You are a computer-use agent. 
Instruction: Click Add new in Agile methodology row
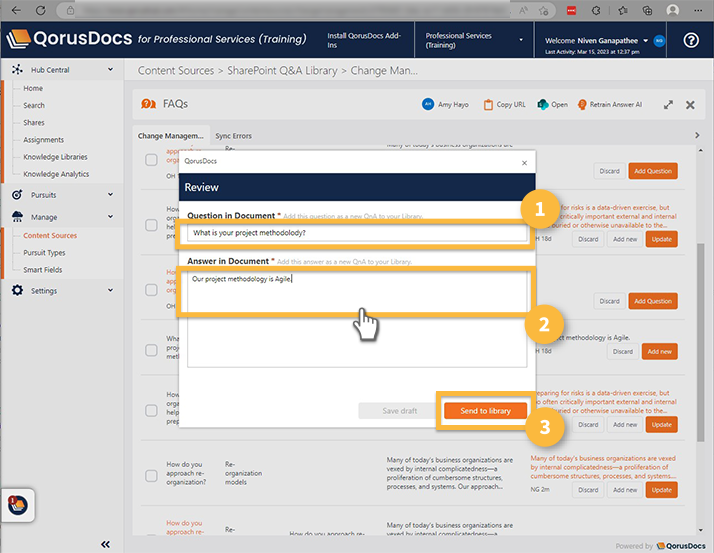click(x=659, y=351)
